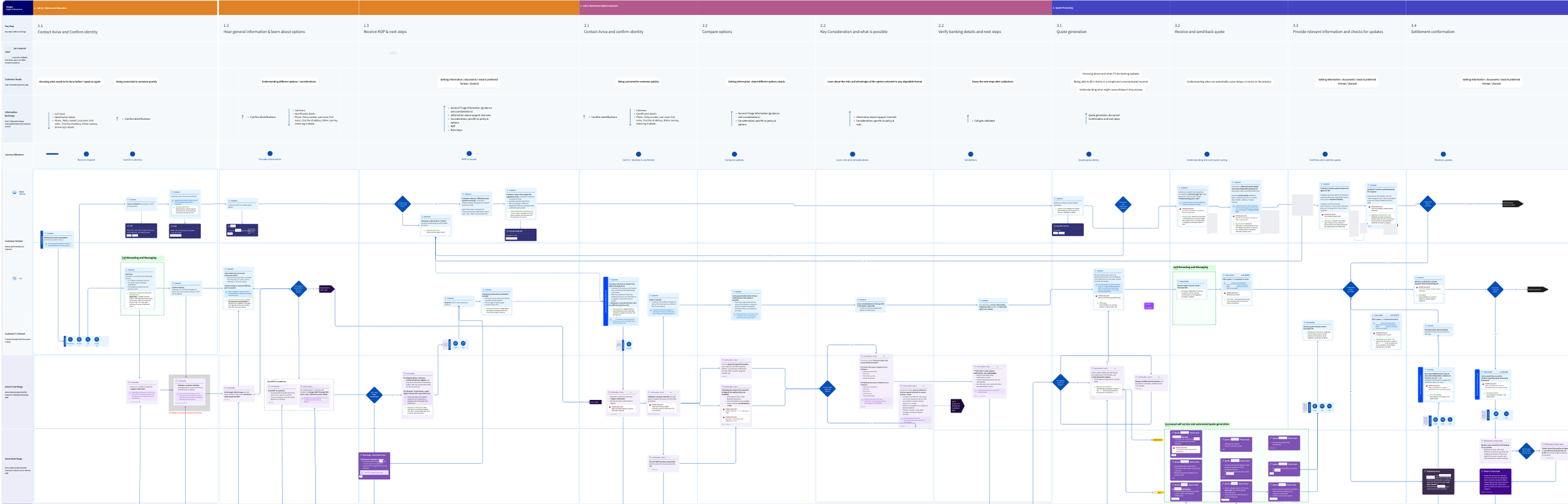This screenshot has width=1568, height=504.
Task: Select 'Knowing what needs to be done' need pill
Action: tap(70, 81)
